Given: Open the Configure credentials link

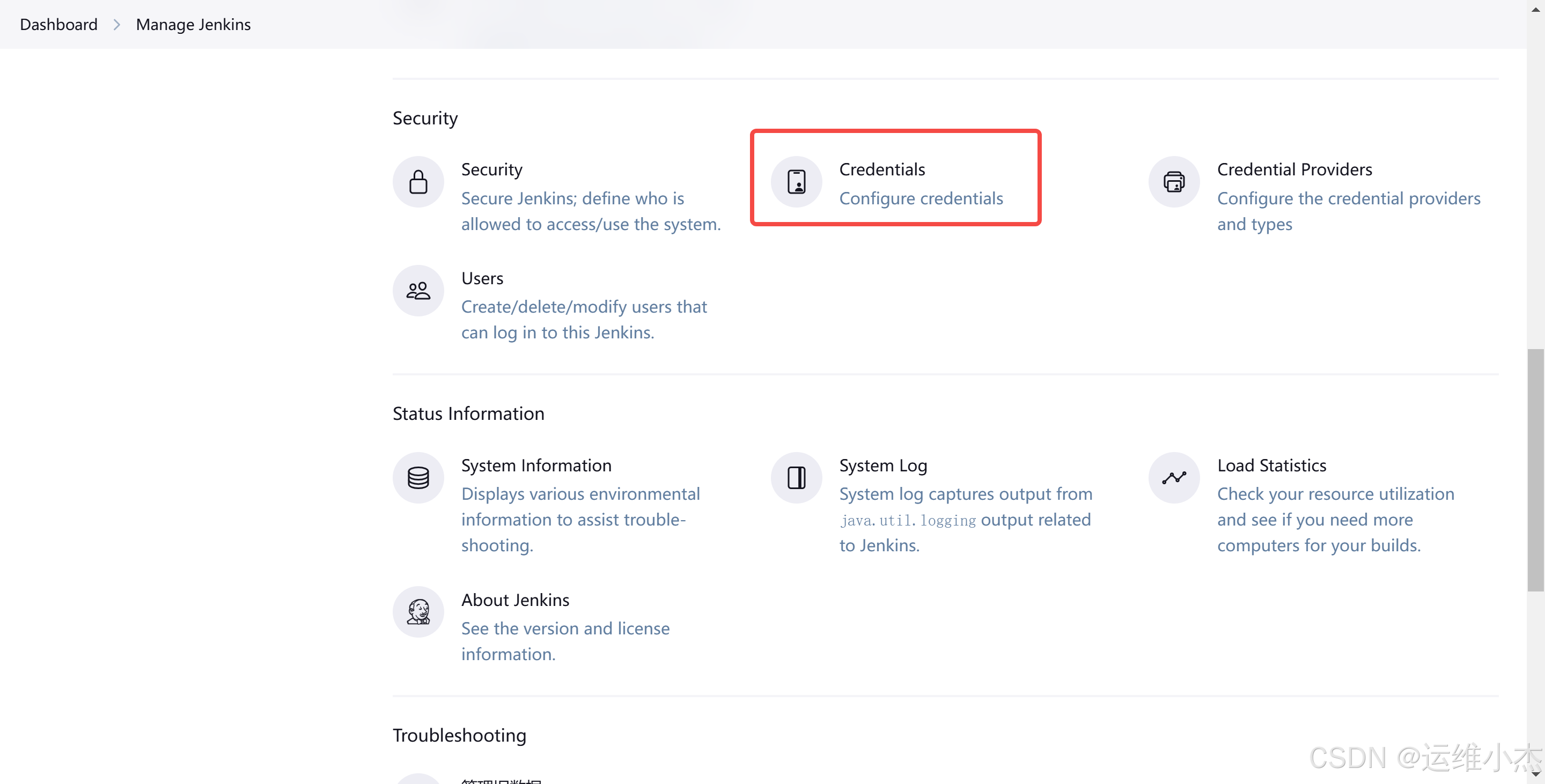Looking at the screenshot, I should tap(921, 198).
